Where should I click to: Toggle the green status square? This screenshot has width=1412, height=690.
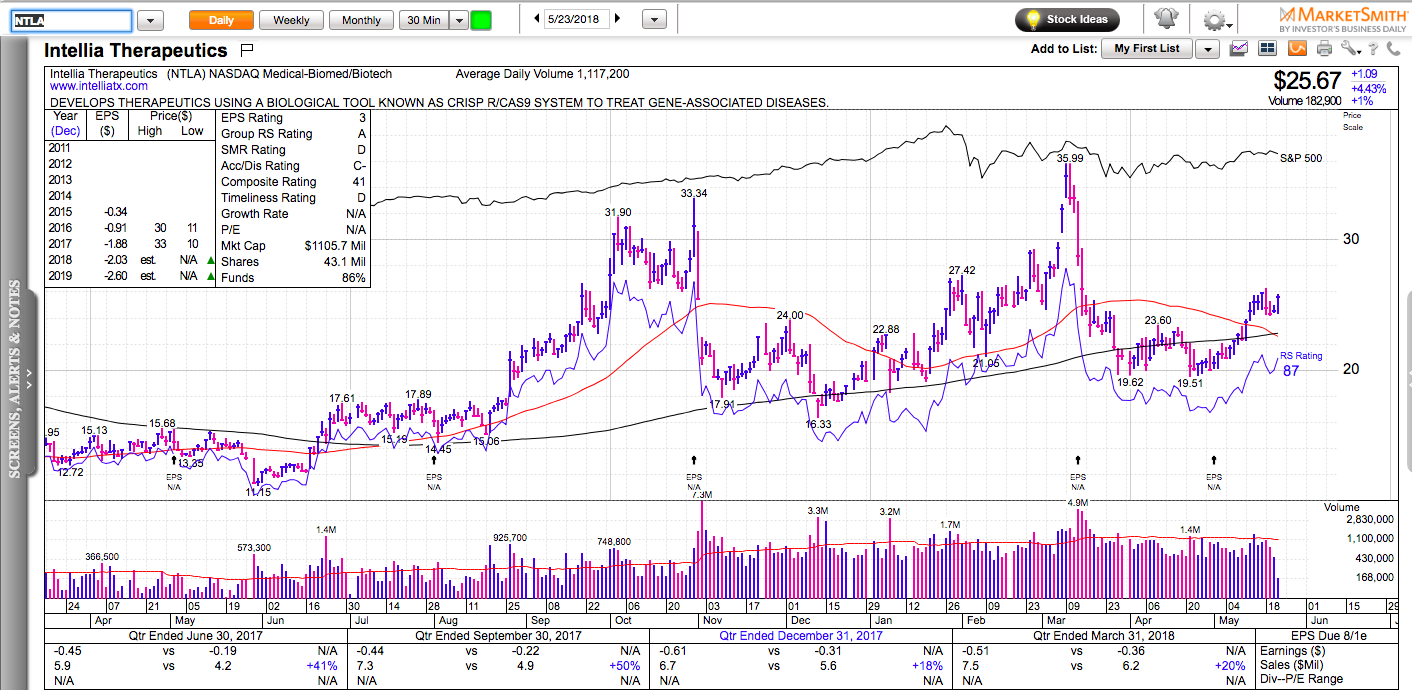click(481, 20)
